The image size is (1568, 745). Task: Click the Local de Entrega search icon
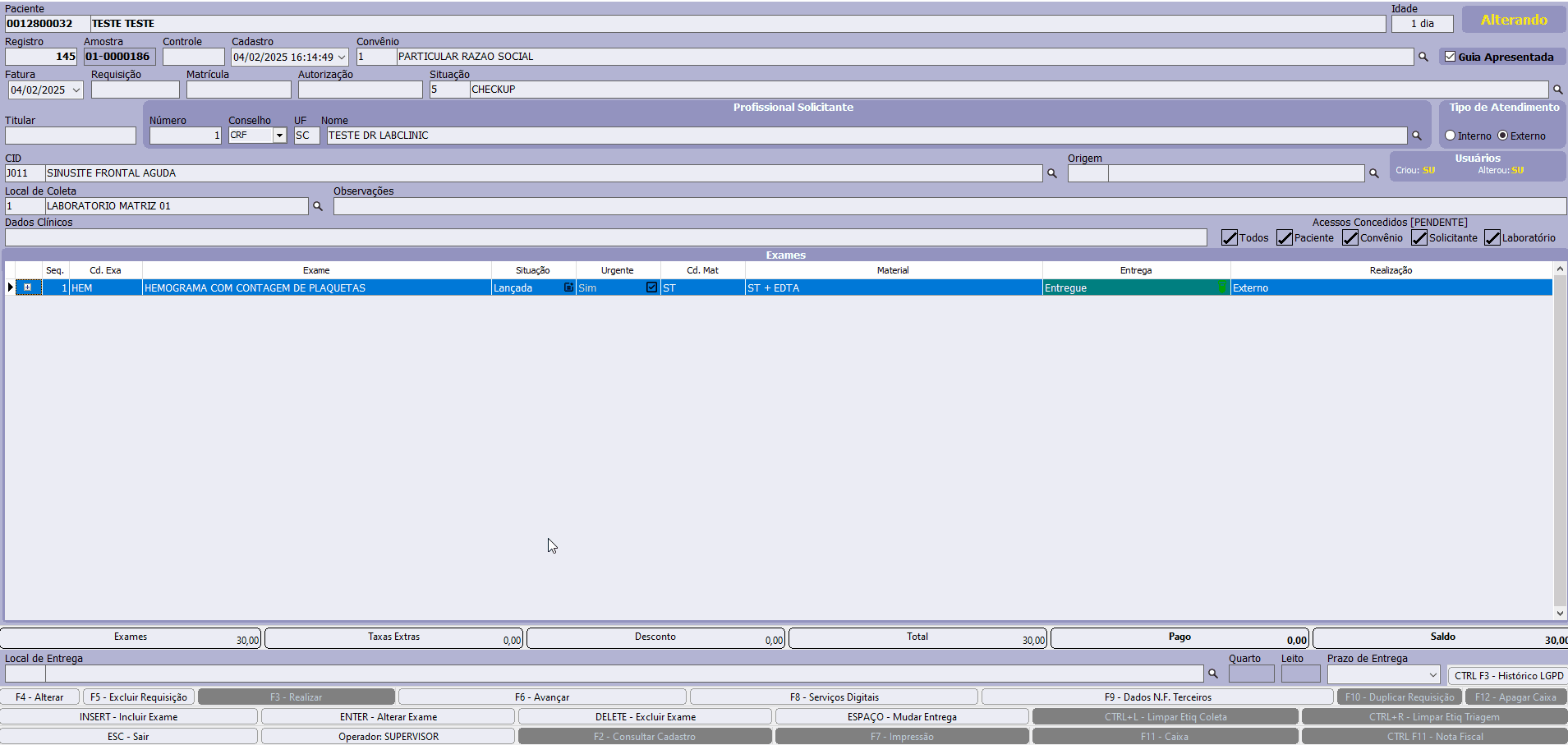[x=1212, y=674]
